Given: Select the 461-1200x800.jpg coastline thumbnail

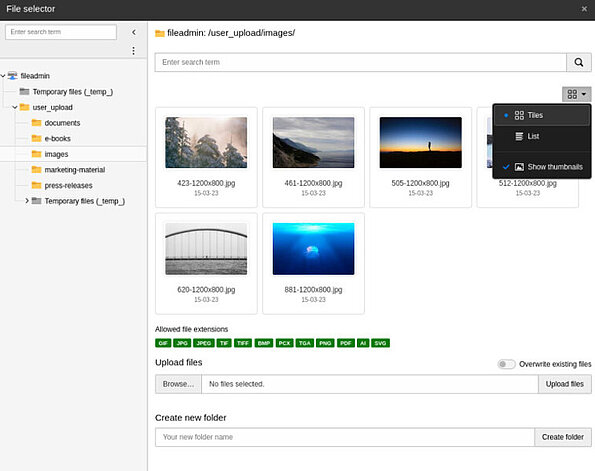Looking at the screenshot, I should [313, 142].
